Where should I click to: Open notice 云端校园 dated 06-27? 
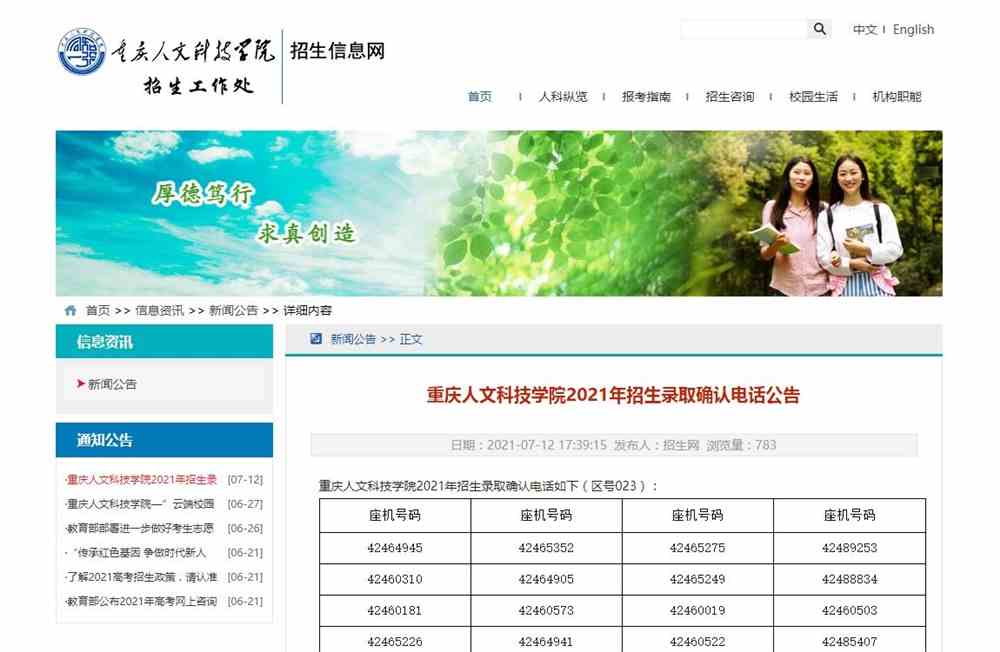(140, 504)
